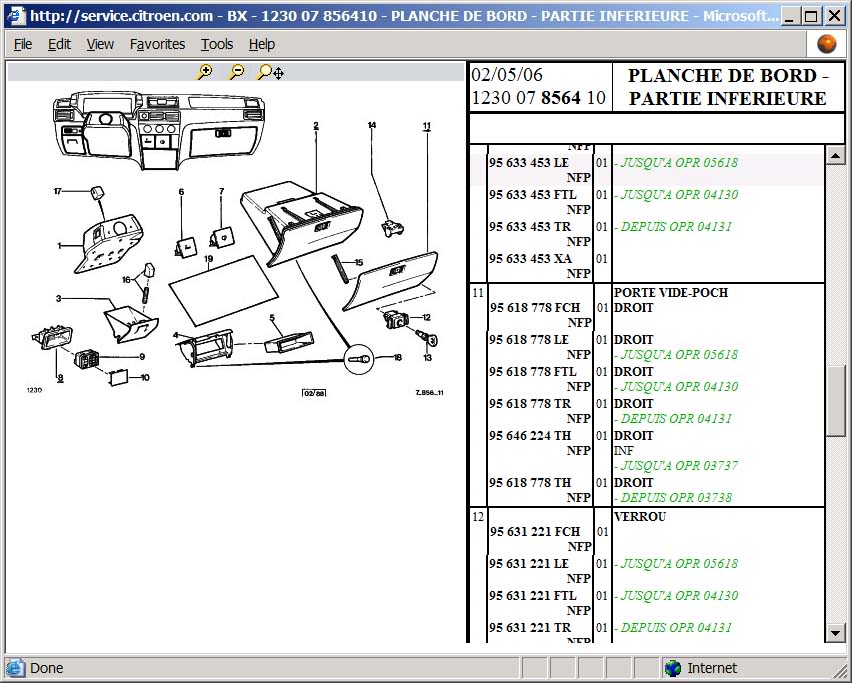This screenshot has width=852, height=683.
Task: Click the zoom out magnifier icon
Action: click(236, 72)
